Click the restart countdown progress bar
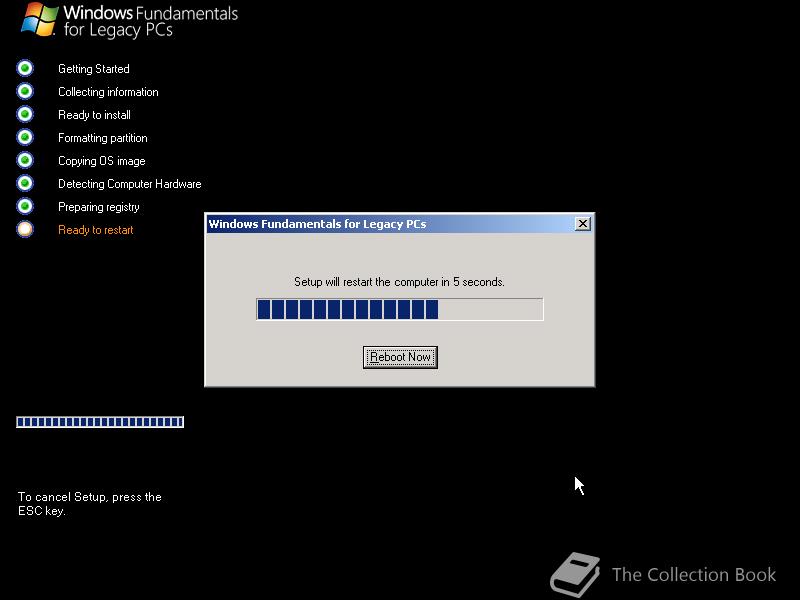 tap(399, 309)
